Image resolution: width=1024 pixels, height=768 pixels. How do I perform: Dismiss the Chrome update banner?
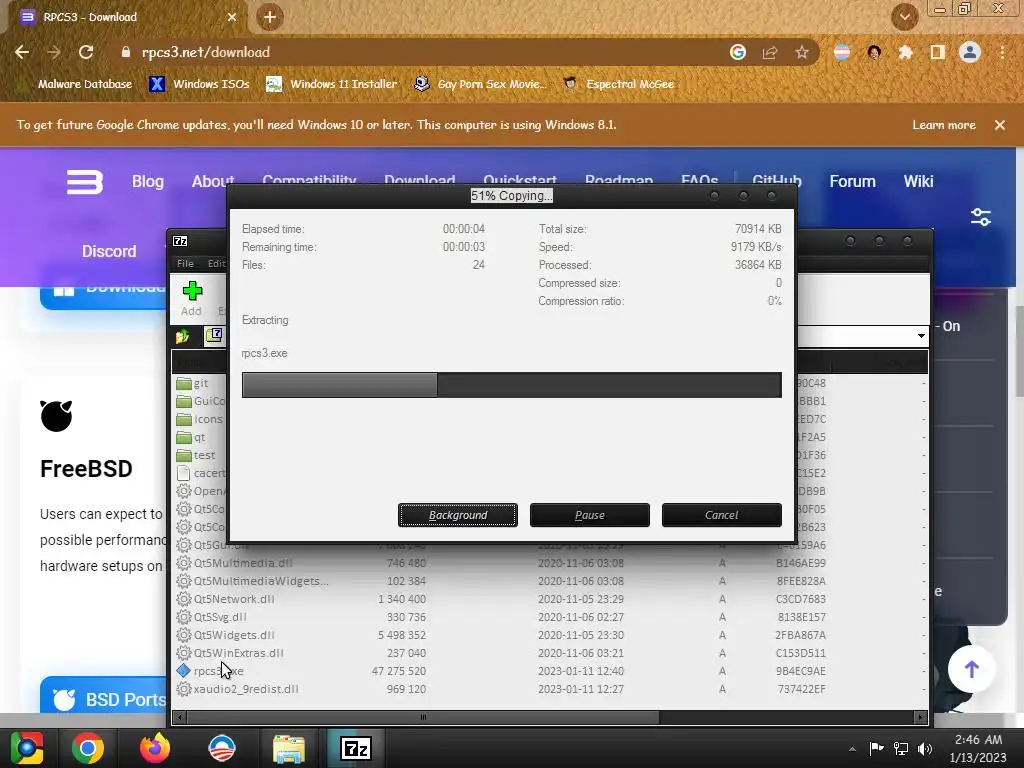click(1000, 125)
